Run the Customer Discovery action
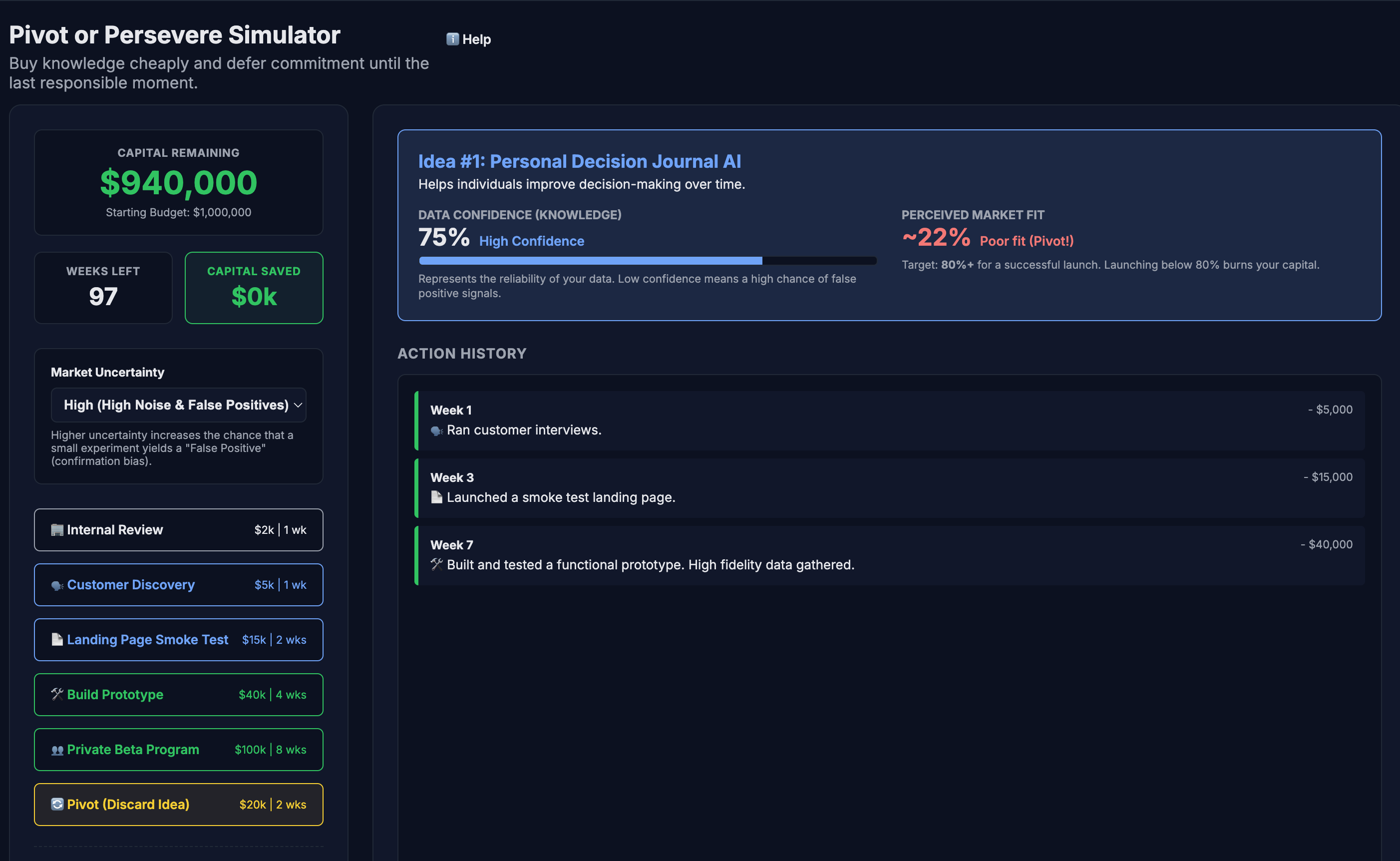This screenshot has height=861, width=1400. click(x=179, y=585)
